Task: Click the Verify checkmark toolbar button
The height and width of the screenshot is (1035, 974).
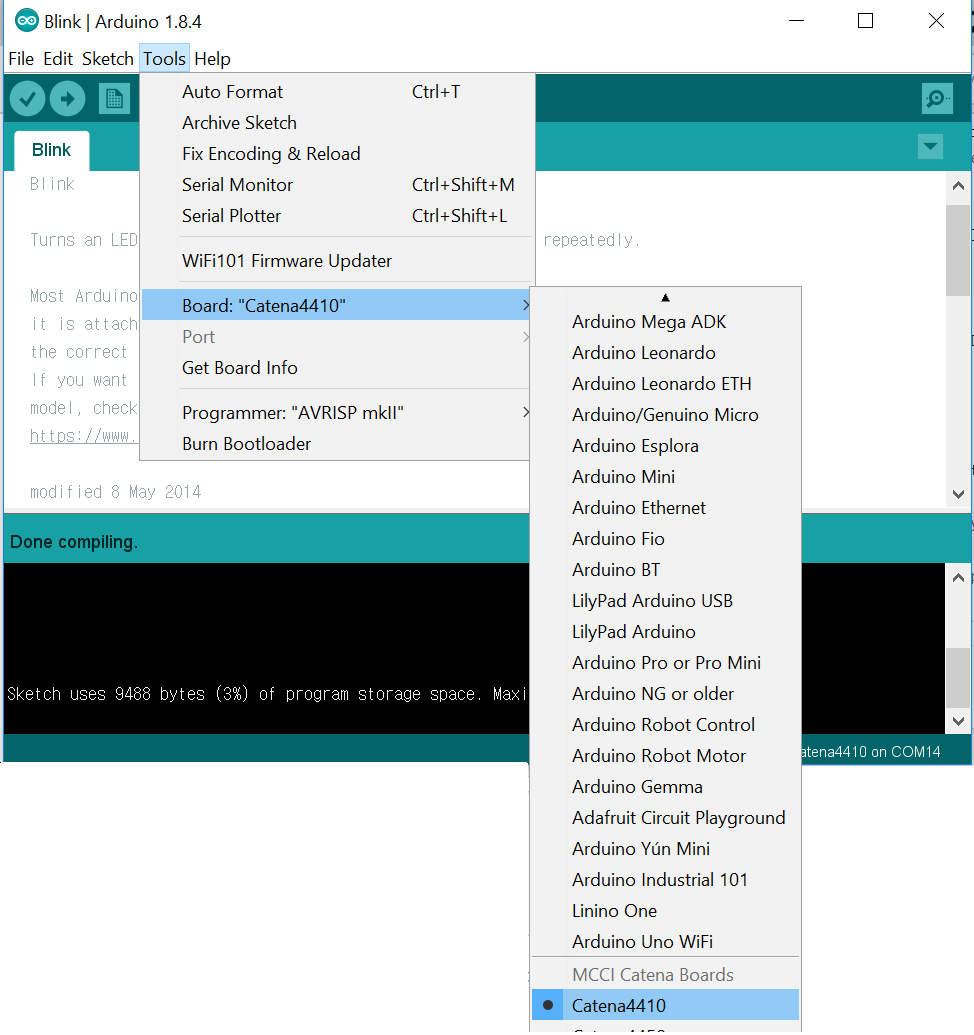Action: tap(27, 99)
